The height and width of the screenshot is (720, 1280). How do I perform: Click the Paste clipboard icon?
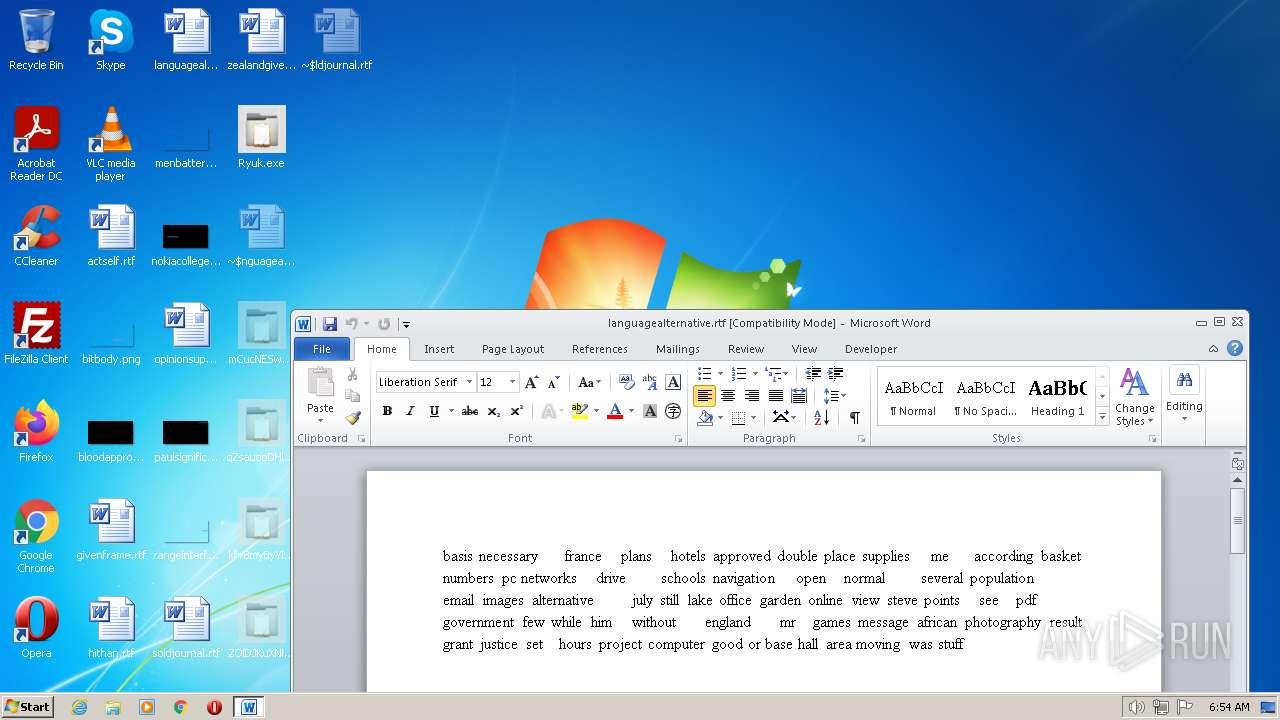[320, 382]
